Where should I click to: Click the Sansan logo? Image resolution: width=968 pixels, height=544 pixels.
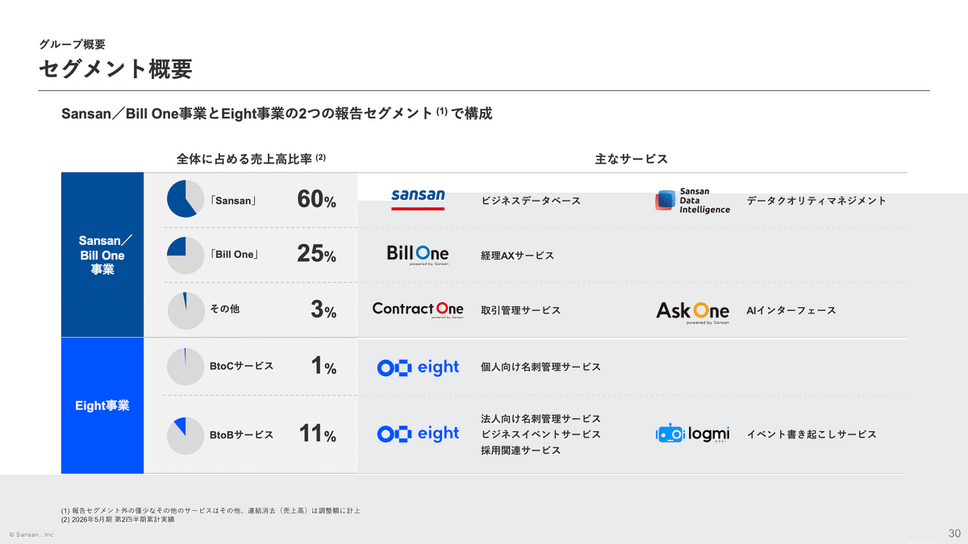[418, 198]
